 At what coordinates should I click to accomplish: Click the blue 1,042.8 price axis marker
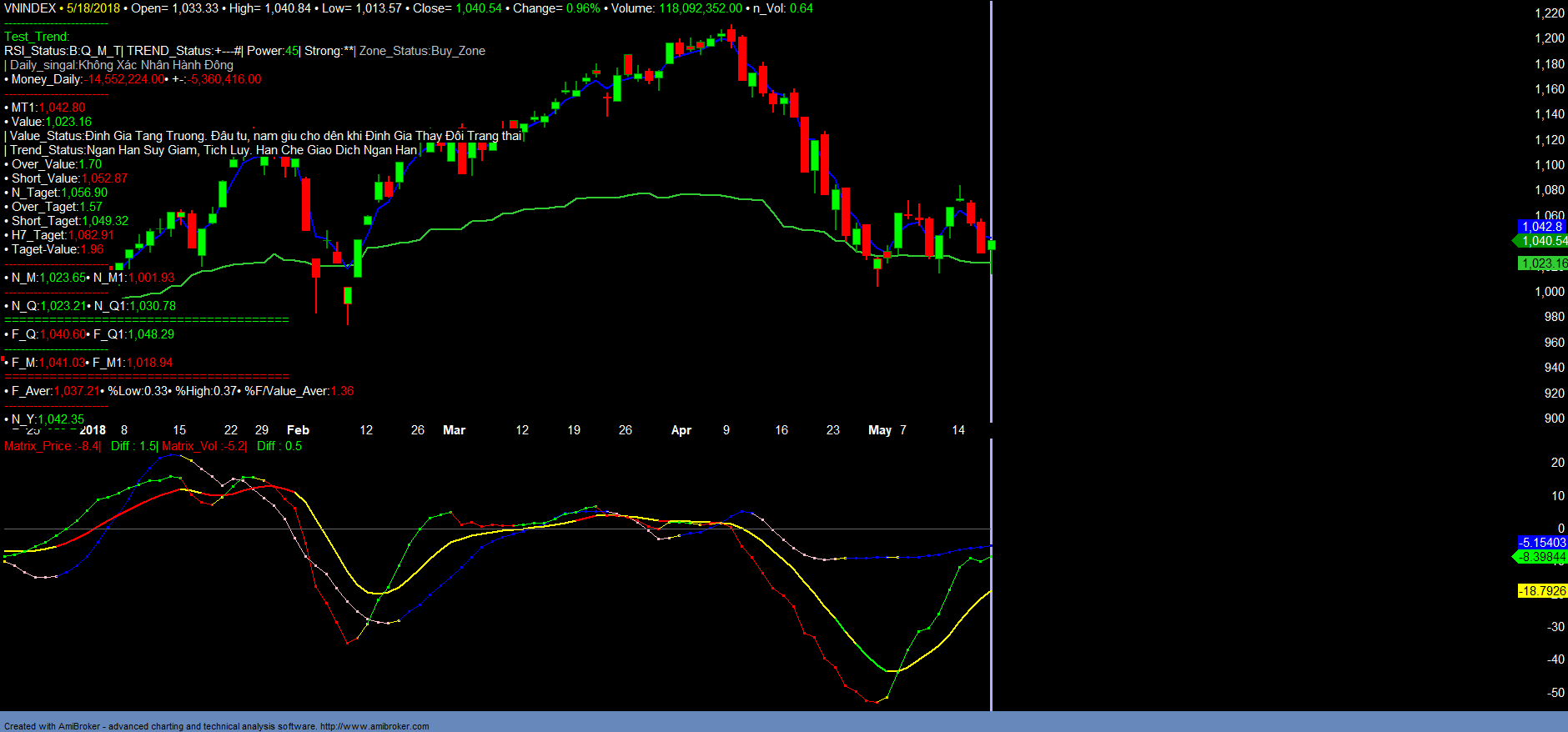tap(1541, 227)
